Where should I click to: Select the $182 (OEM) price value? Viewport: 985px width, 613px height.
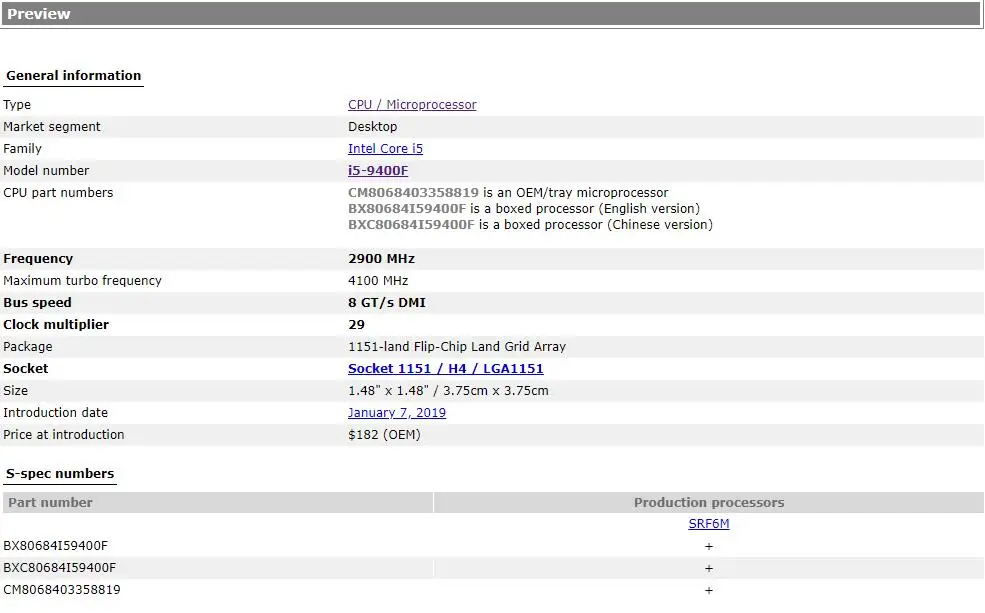point(384,435)
